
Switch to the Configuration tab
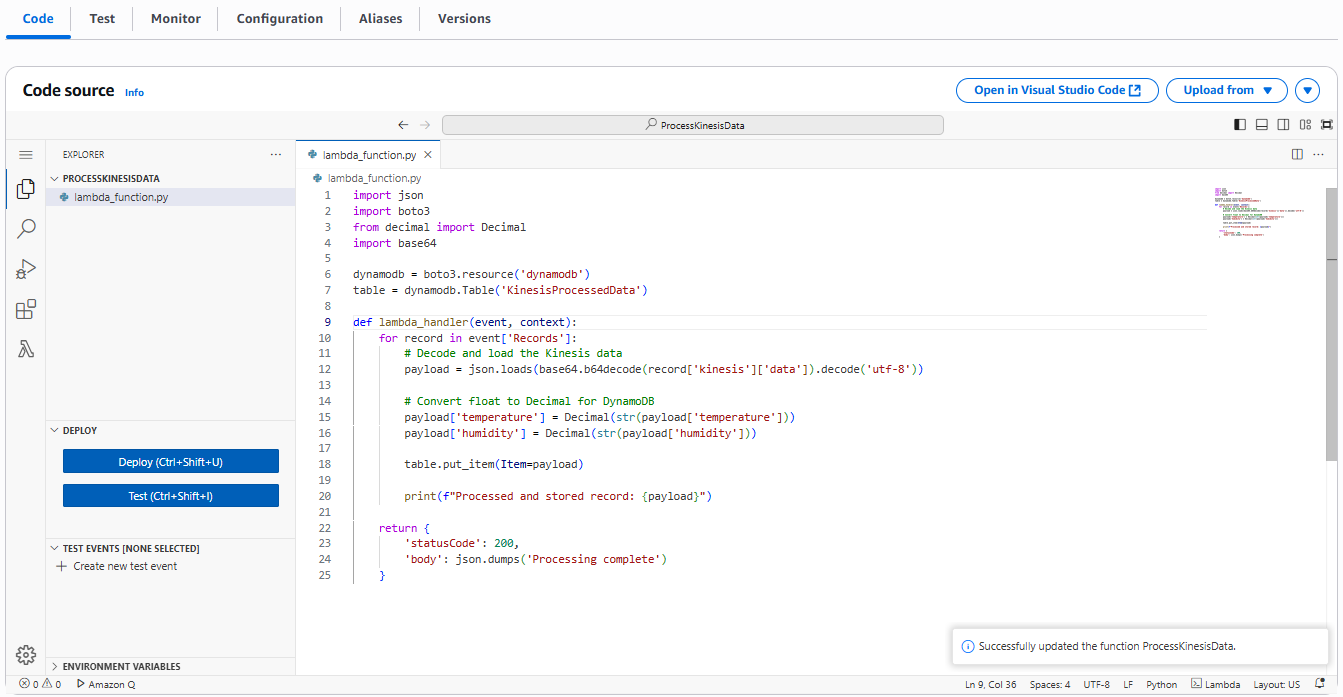coord(279,19)
